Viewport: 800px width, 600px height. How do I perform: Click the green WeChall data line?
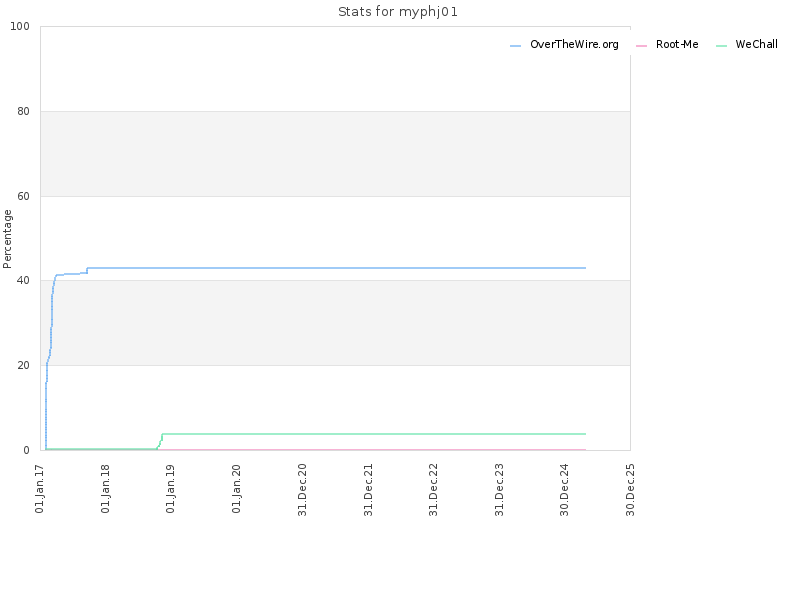pyautogui.click(x=373, y=434)
